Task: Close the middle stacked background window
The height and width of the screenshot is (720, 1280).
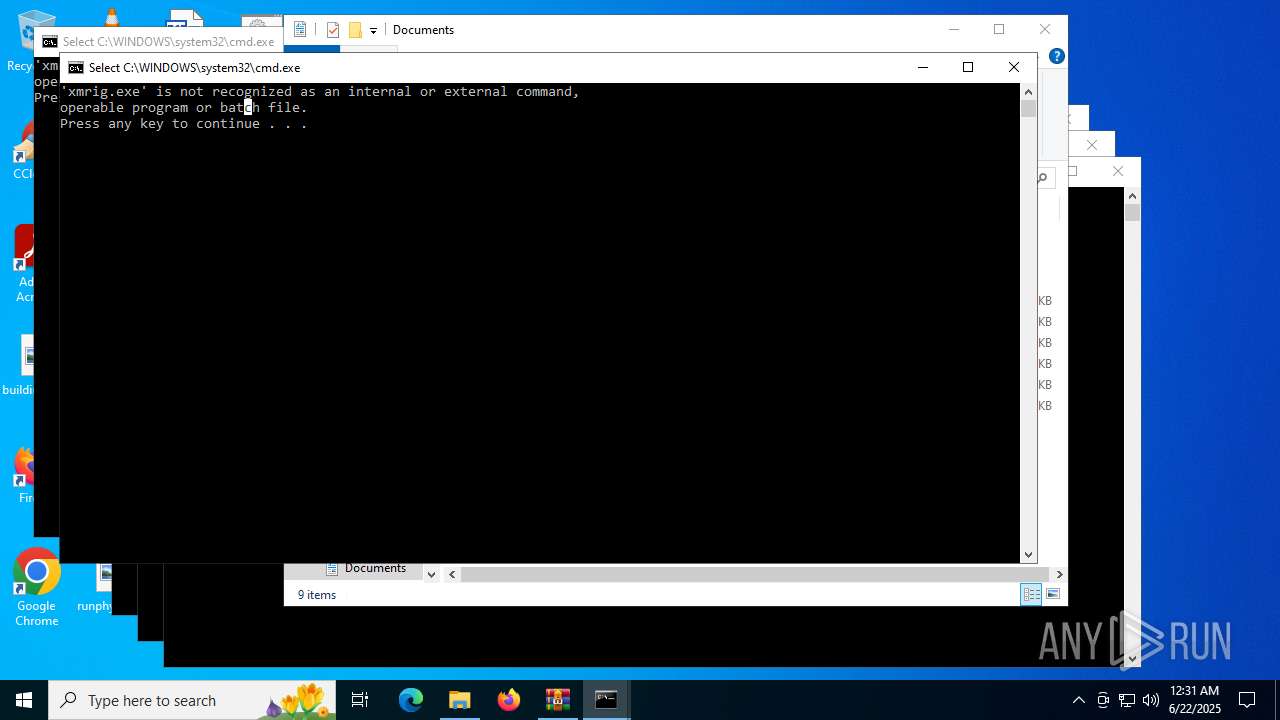Action: pyautogui.click(x=1092, y=145)
